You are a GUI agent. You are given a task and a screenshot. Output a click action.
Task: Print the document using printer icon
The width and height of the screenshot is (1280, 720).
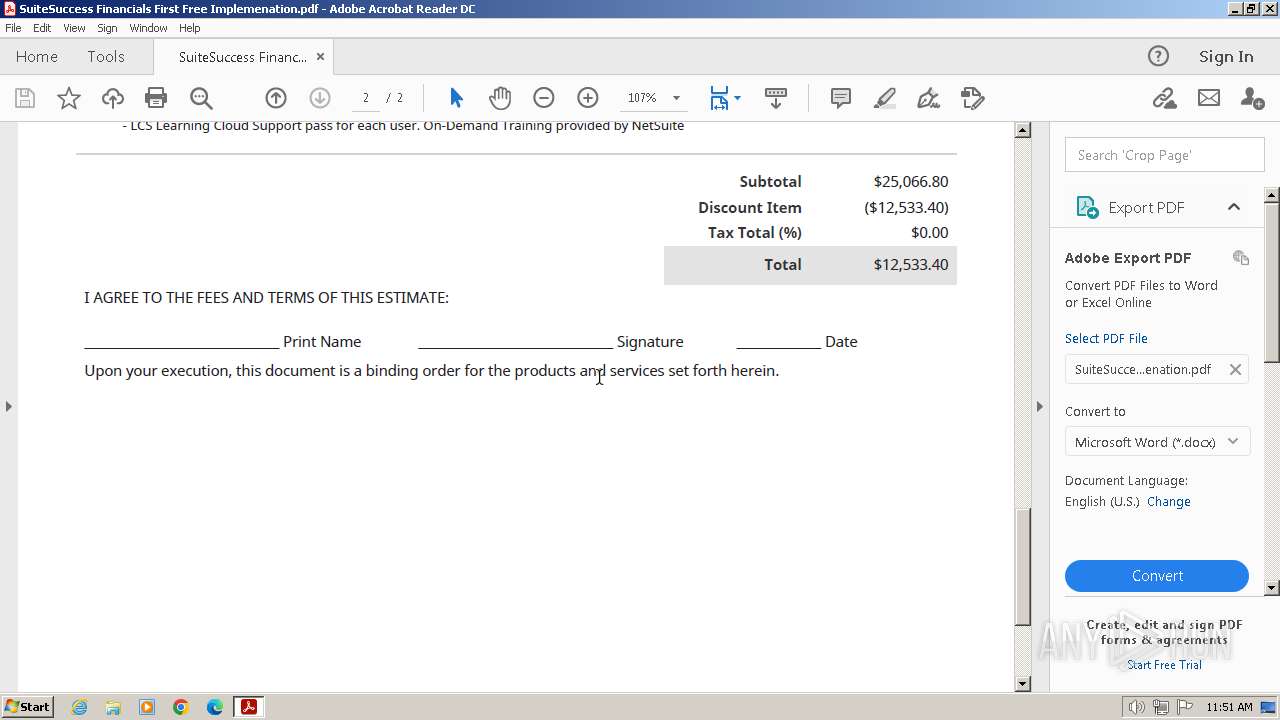pos(156,98)
